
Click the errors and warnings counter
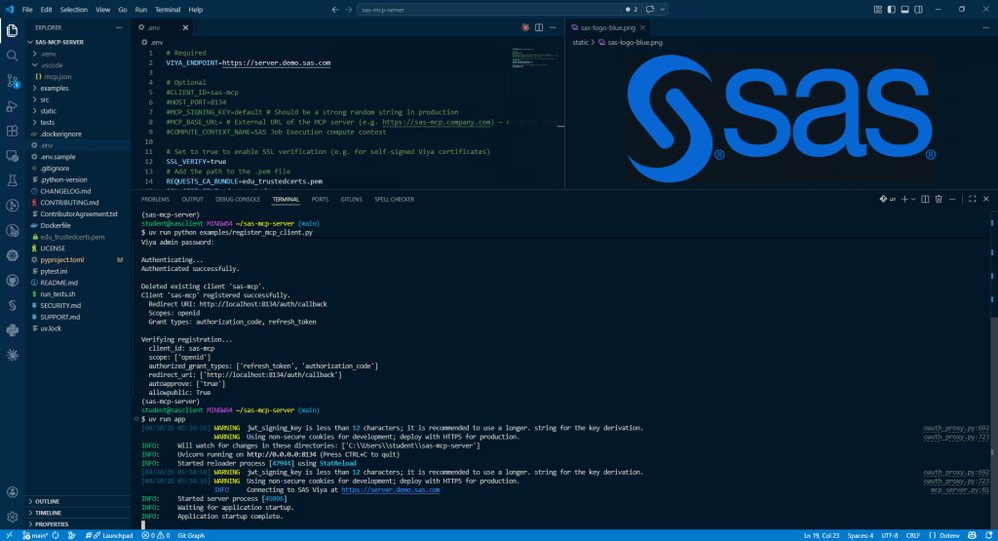coord(156,535)
